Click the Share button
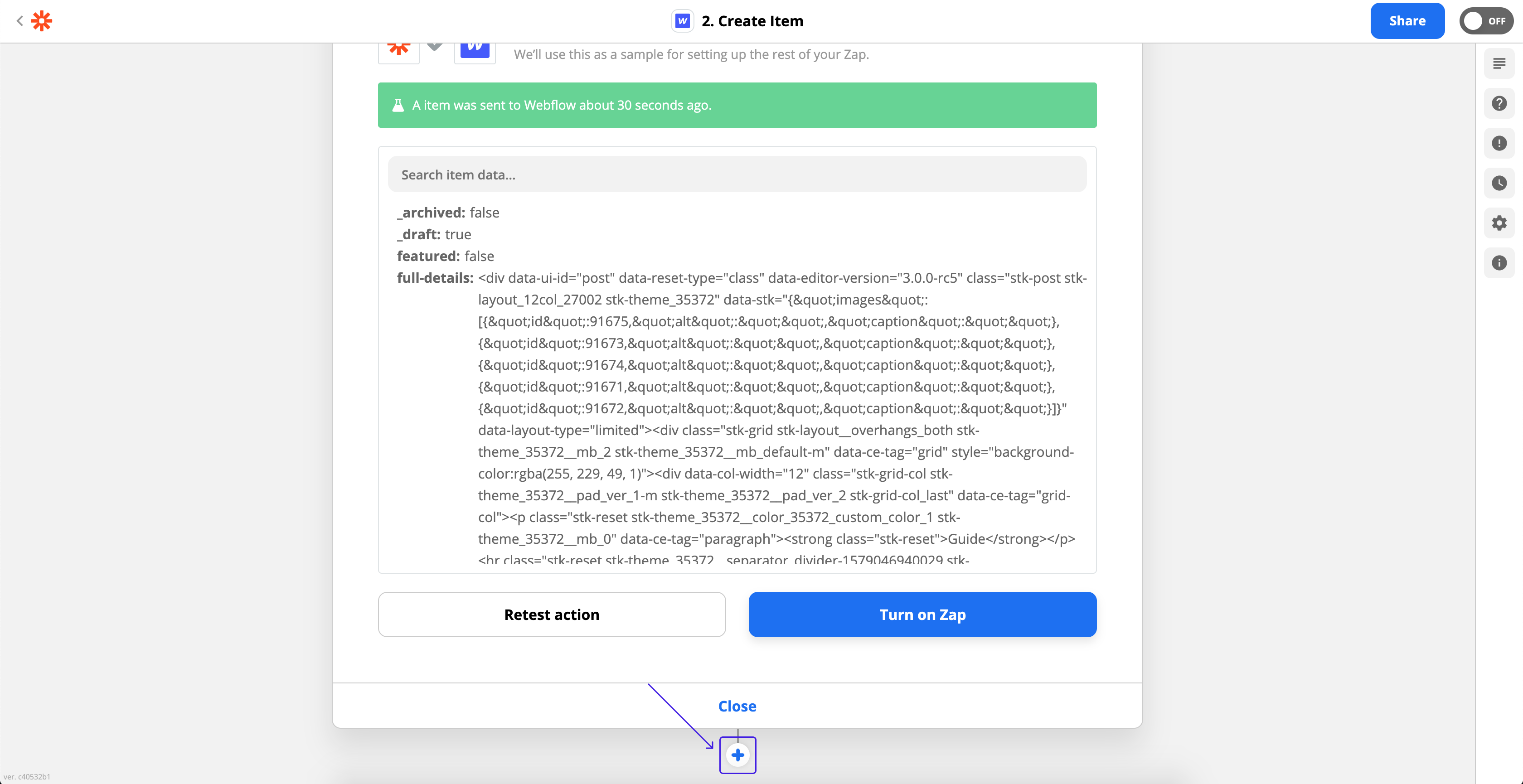Viewport: 1523px width, 784px height. [1407, 21]
